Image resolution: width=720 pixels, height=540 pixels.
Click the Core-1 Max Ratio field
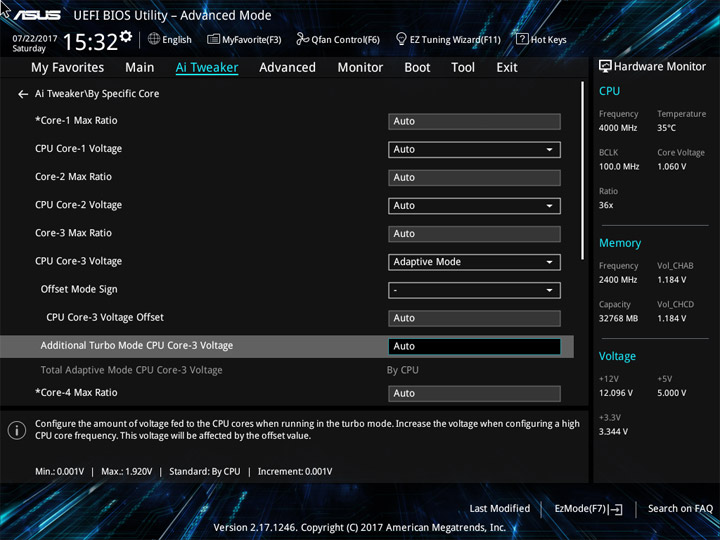(474, 122)
